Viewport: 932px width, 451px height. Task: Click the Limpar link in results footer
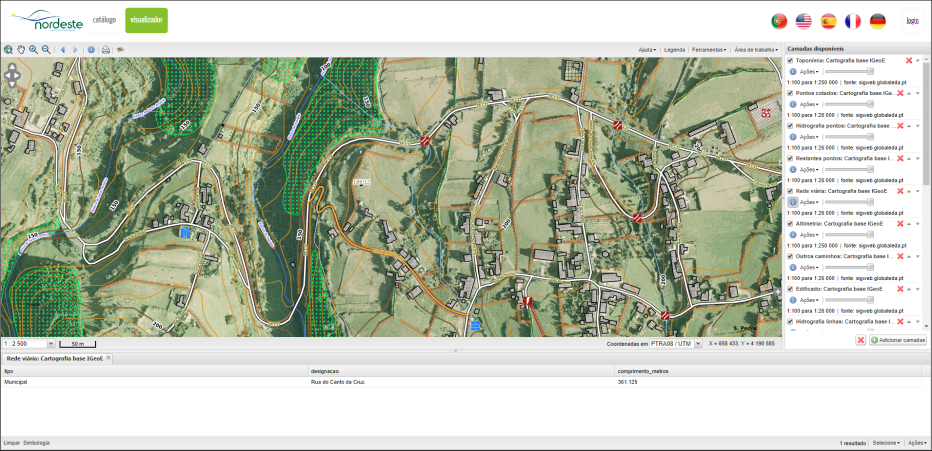pos(11,442)
